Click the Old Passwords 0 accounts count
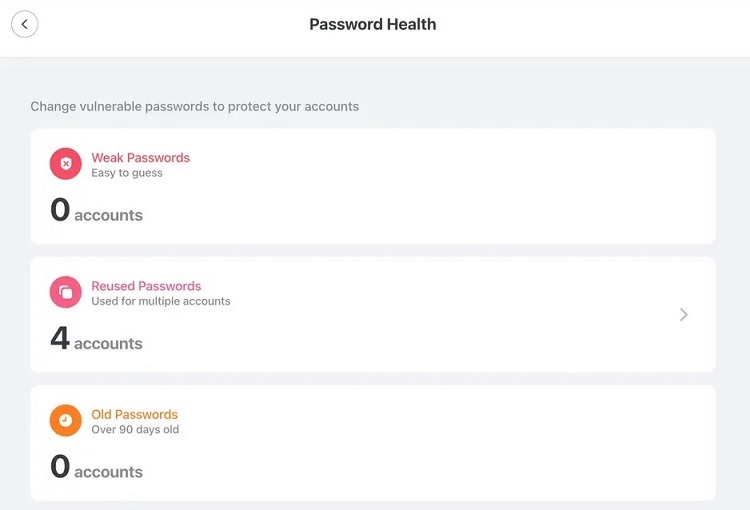This screenshot has height=510, width=750. click(x=97, y=467)
